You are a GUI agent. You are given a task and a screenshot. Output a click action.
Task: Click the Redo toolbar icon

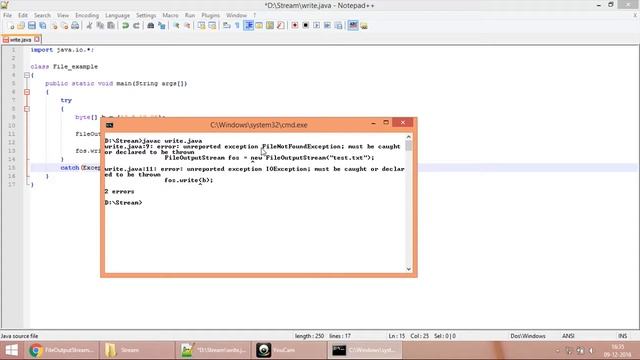point(136,26)
